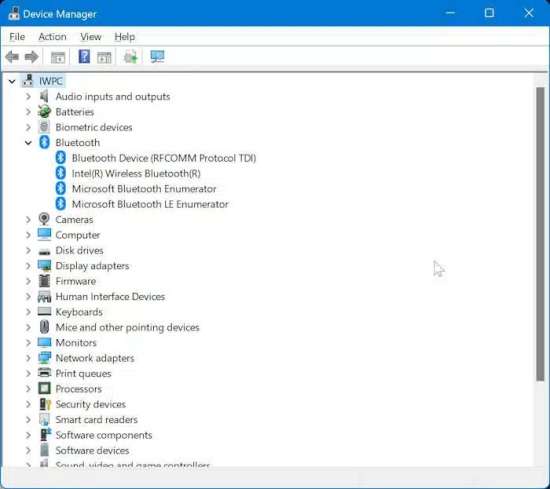Screen dimensions: 550x489
Task: Click the Print queues printer icon
Action: [44, 373]
